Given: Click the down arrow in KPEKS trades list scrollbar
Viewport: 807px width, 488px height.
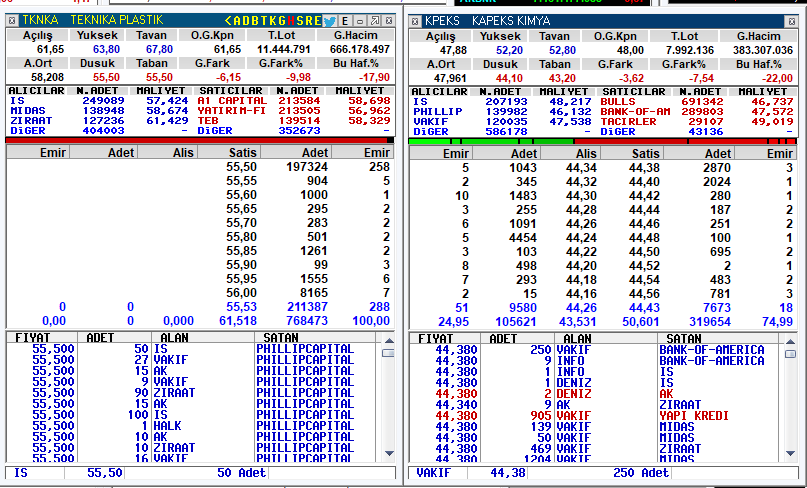Looking at the screenshot, I should click(791, 454).
